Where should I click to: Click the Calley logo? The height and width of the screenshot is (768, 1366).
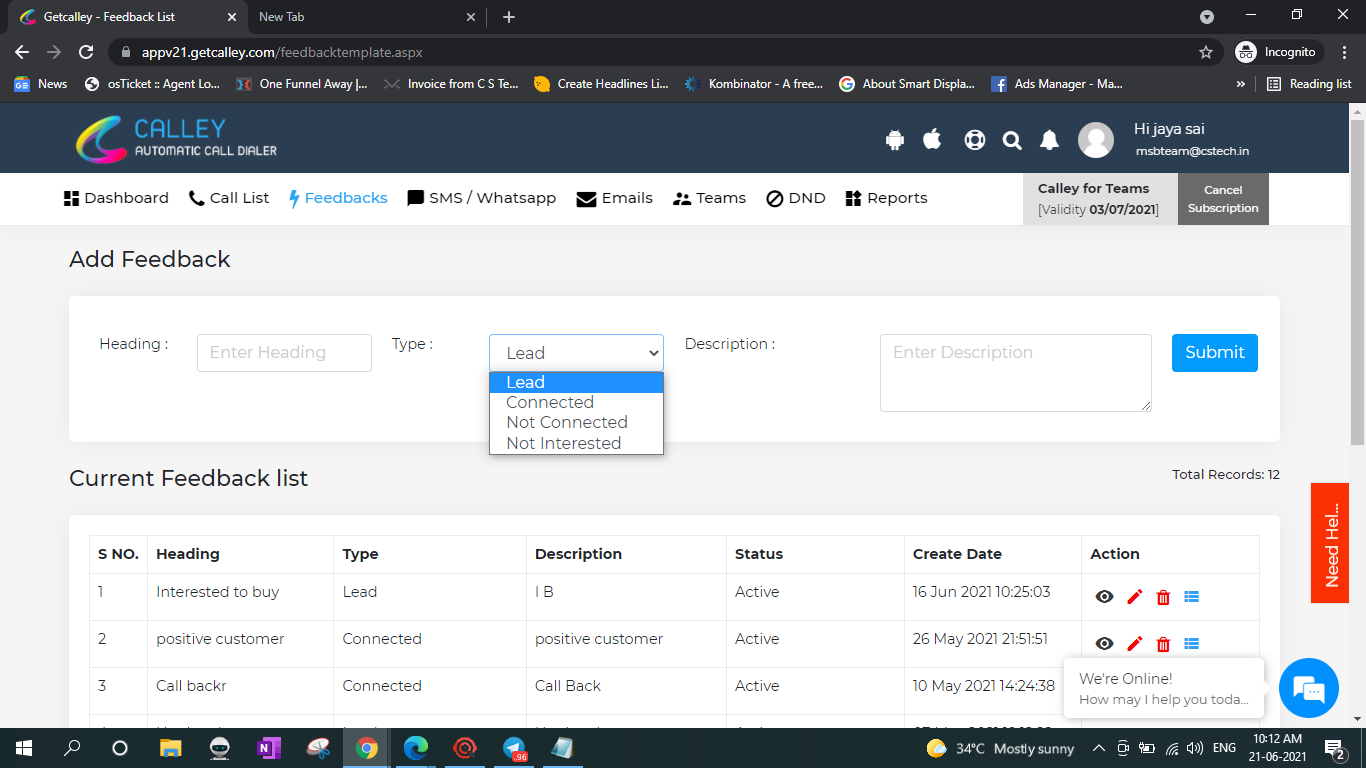[x=177, y=139]
